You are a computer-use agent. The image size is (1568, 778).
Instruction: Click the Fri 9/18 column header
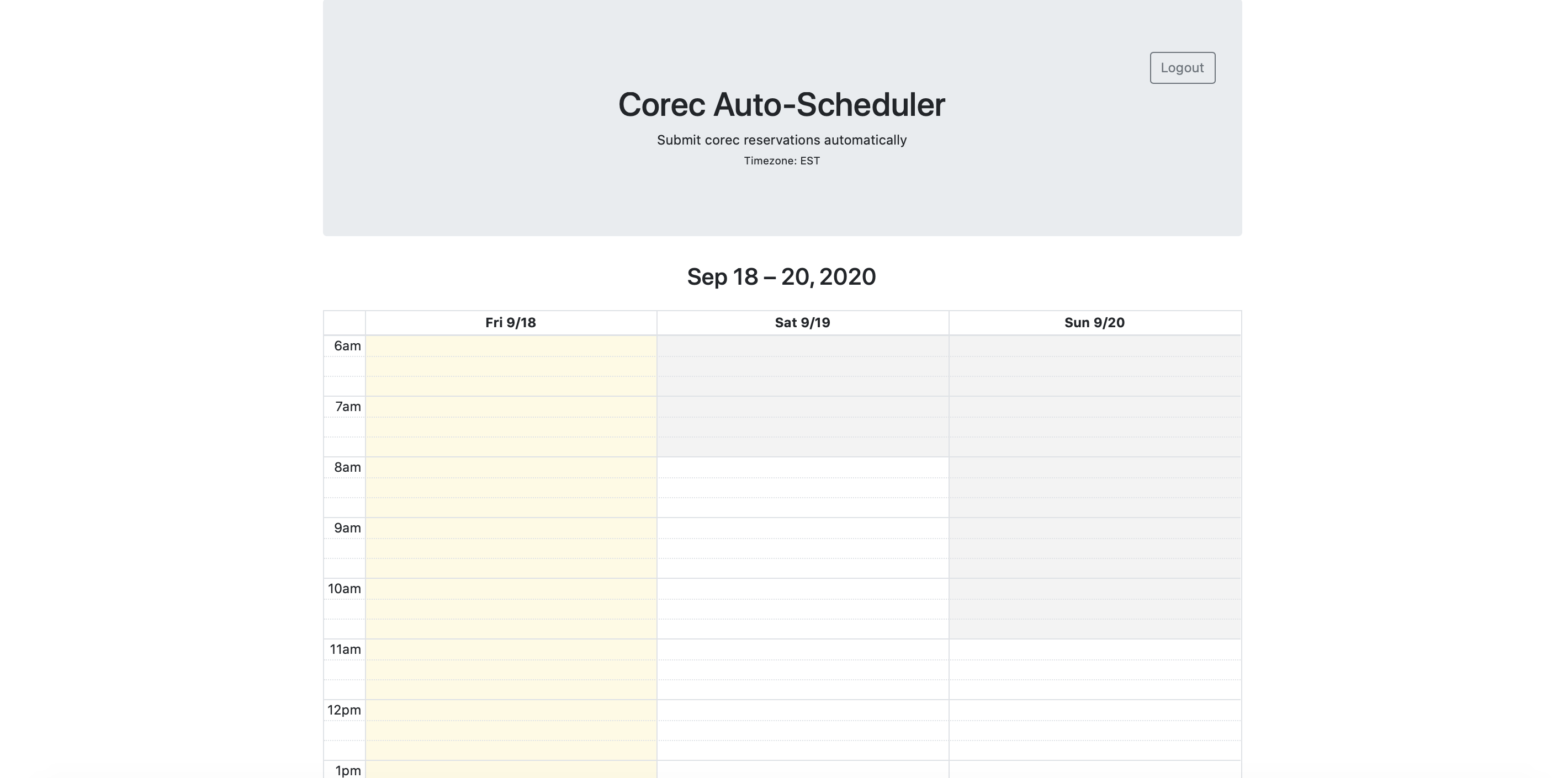click(x=510, y=322)
